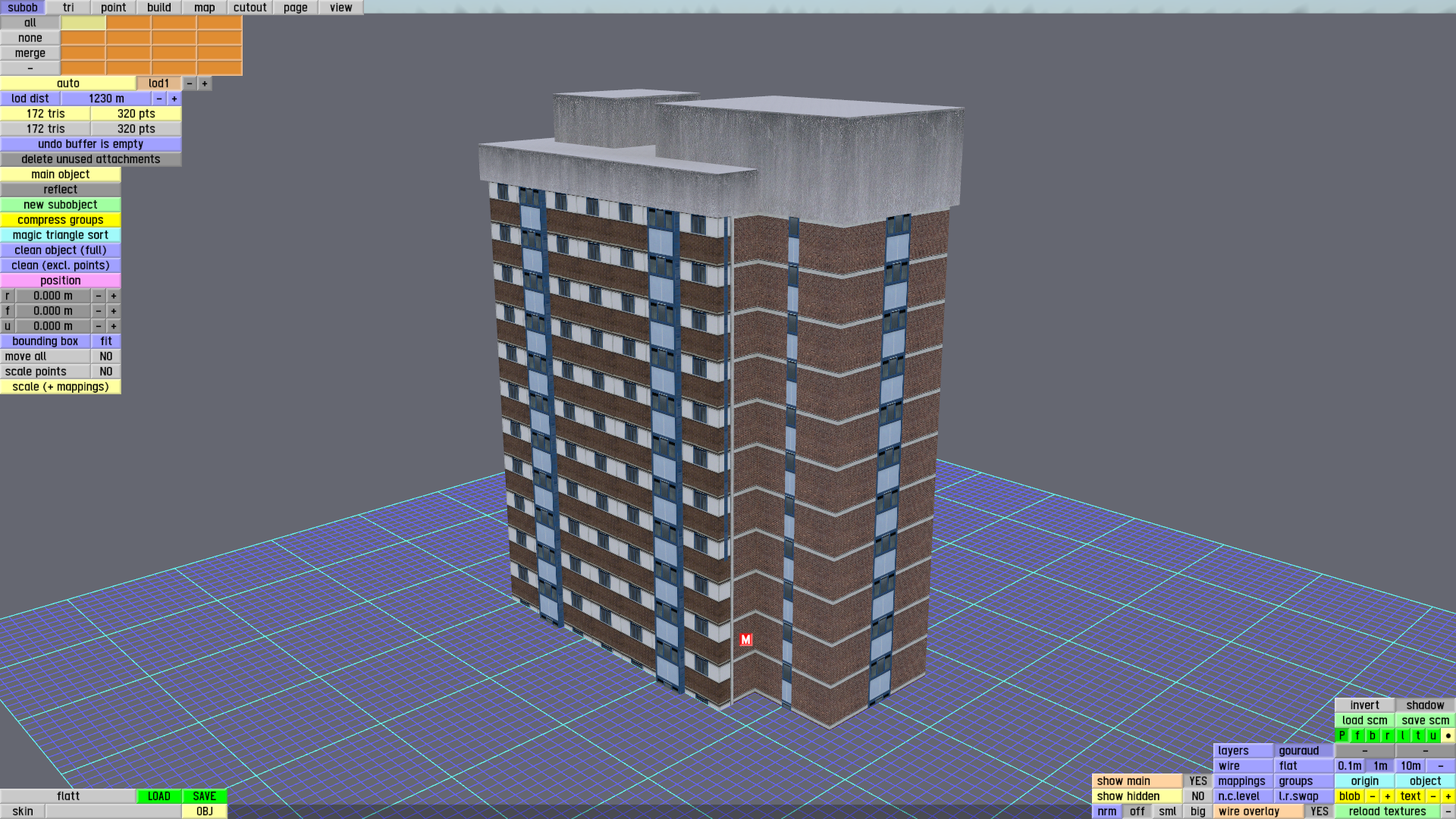The image size is (1456, 819).
Task: Step up the lod1 level with plus
Action: (204, 83)
